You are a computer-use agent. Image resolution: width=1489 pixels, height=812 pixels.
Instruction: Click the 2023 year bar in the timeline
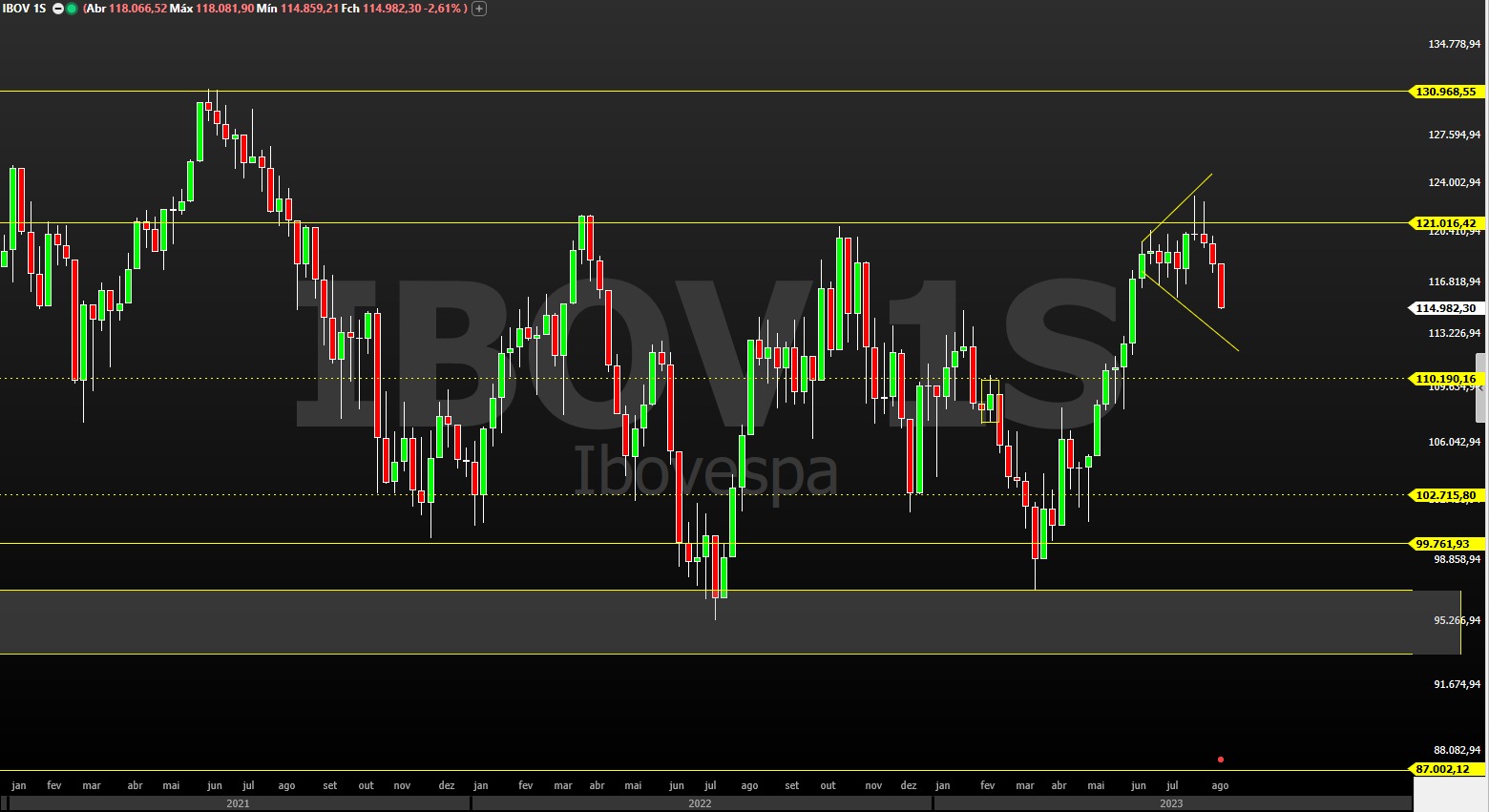tap(1172, 802)
